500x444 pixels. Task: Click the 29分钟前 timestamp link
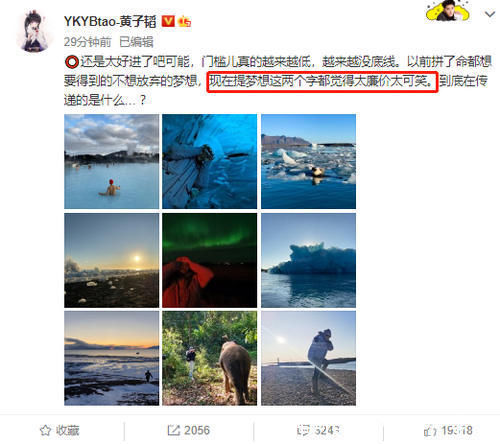(88, 42)
